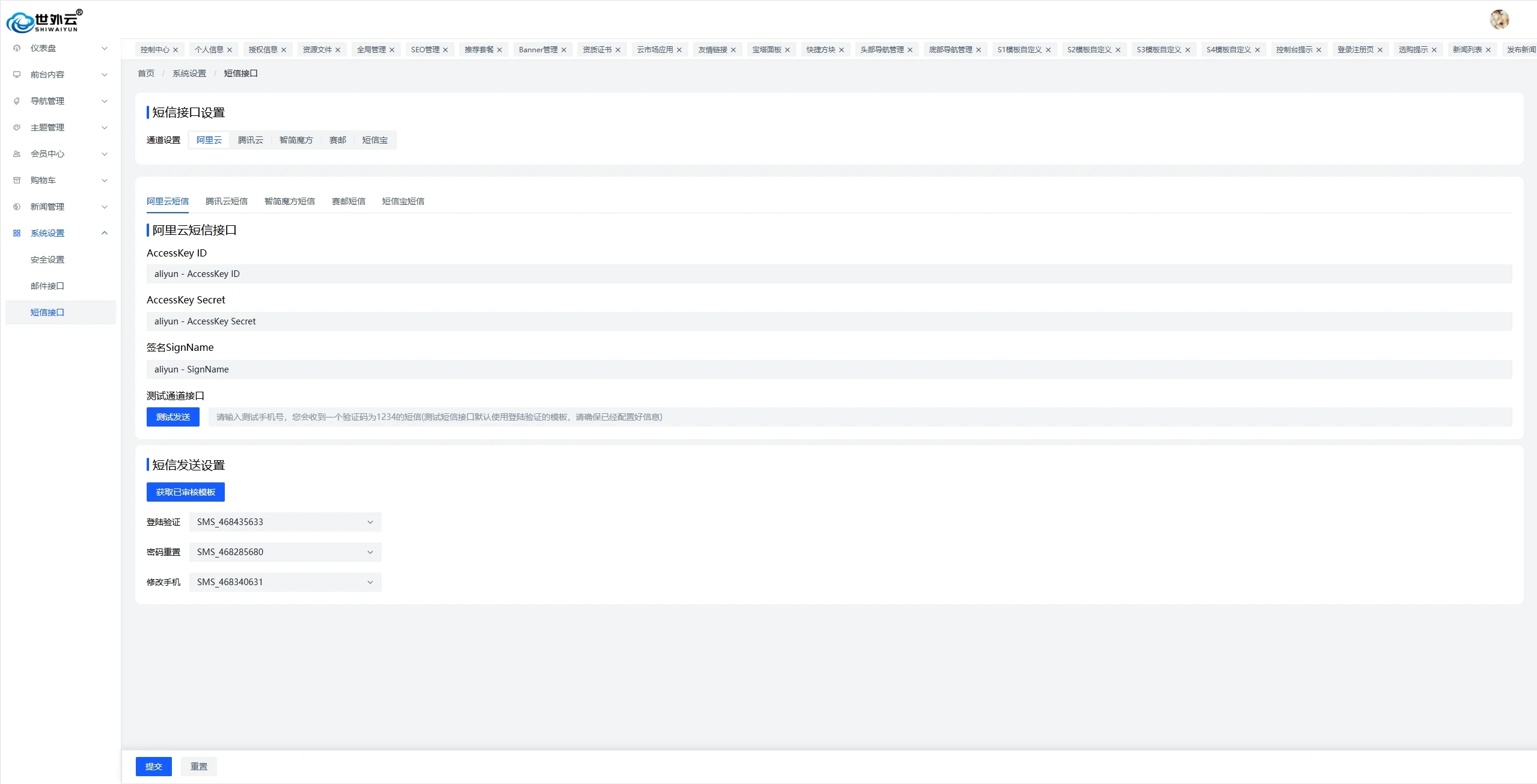The height and width of the screenshot is (784, 1537).
Task: Click the members icon beside 会员中心
Action: tap(17, 154)
